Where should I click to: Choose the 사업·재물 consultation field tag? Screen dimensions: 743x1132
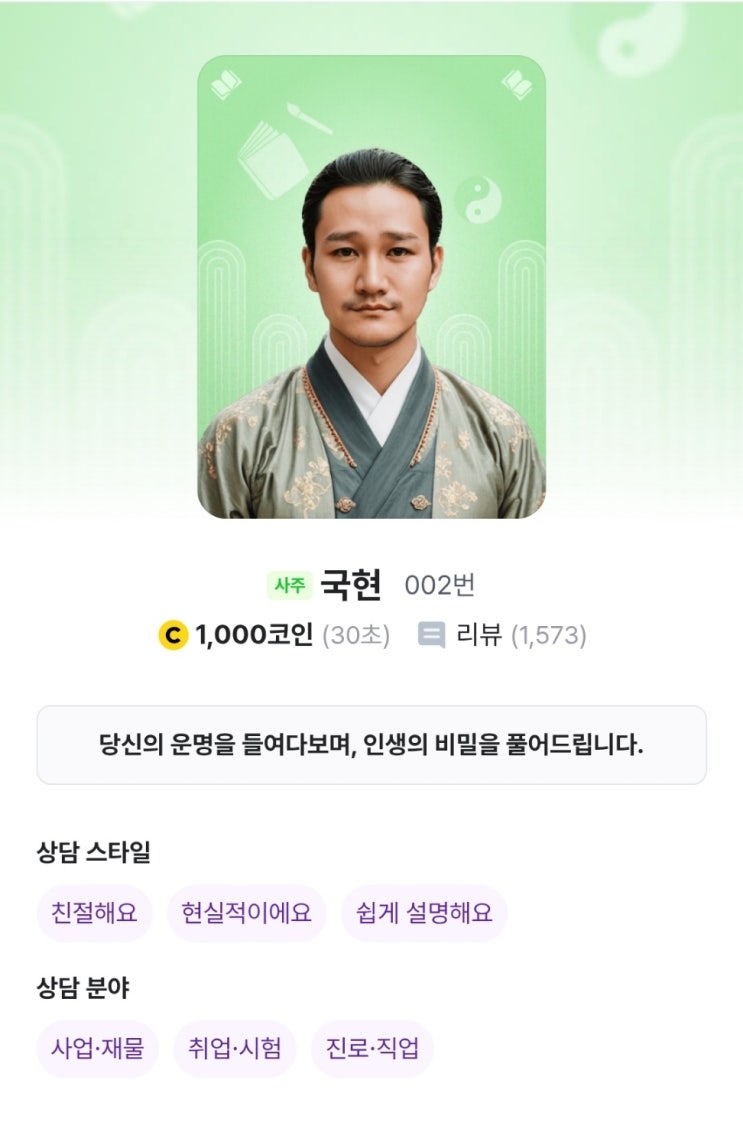click(x=97, y=1048)
